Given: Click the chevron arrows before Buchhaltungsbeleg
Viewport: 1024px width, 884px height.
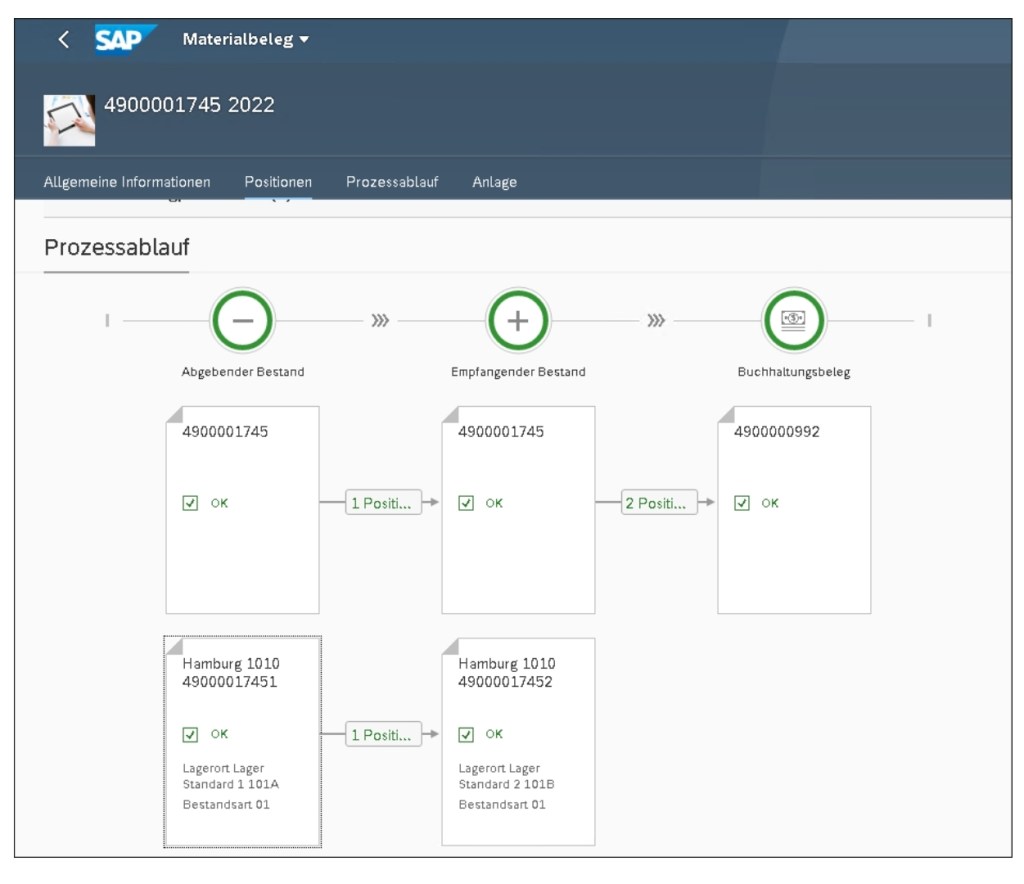Looking at the screenshot, I should [x=656, y=320].
